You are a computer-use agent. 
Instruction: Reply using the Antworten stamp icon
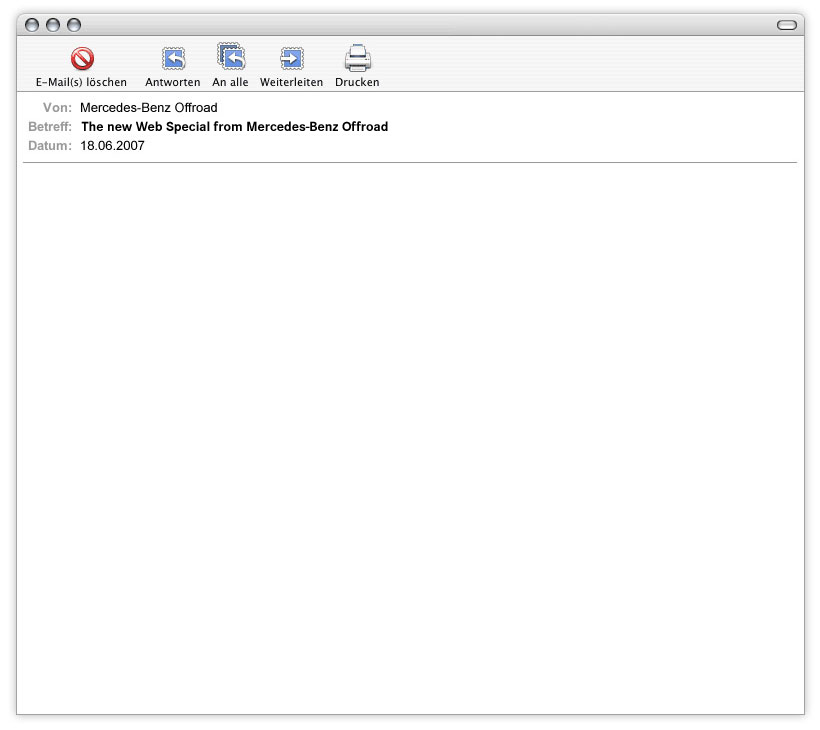[173, 58]
